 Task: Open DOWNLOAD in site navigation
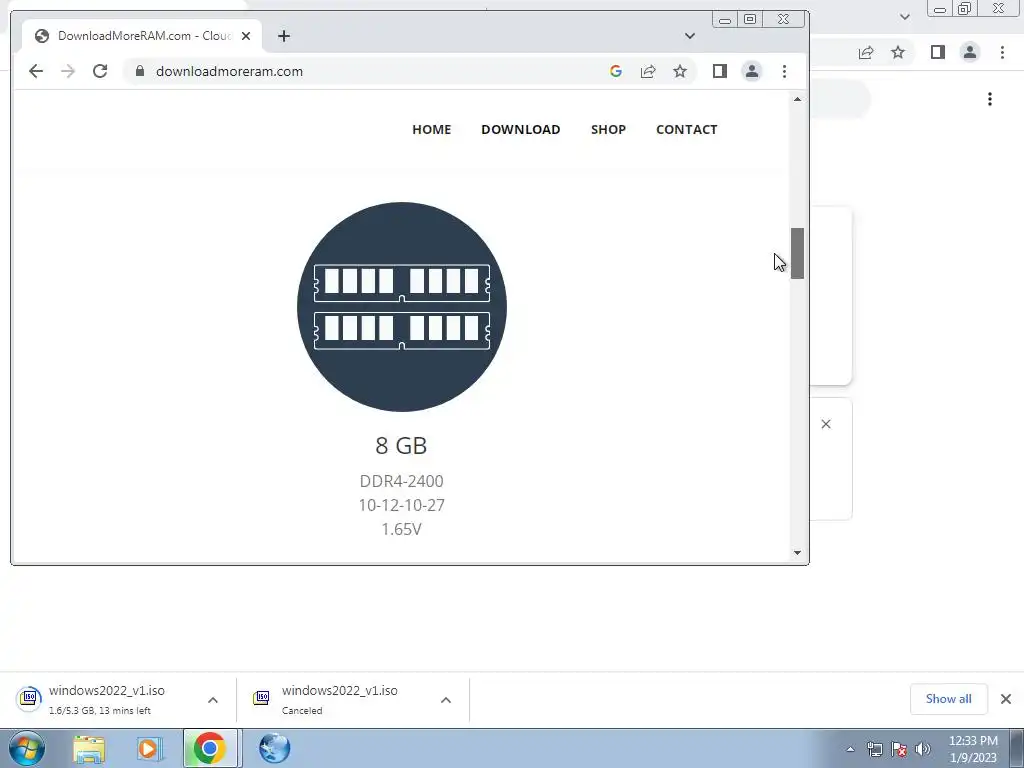520,129
